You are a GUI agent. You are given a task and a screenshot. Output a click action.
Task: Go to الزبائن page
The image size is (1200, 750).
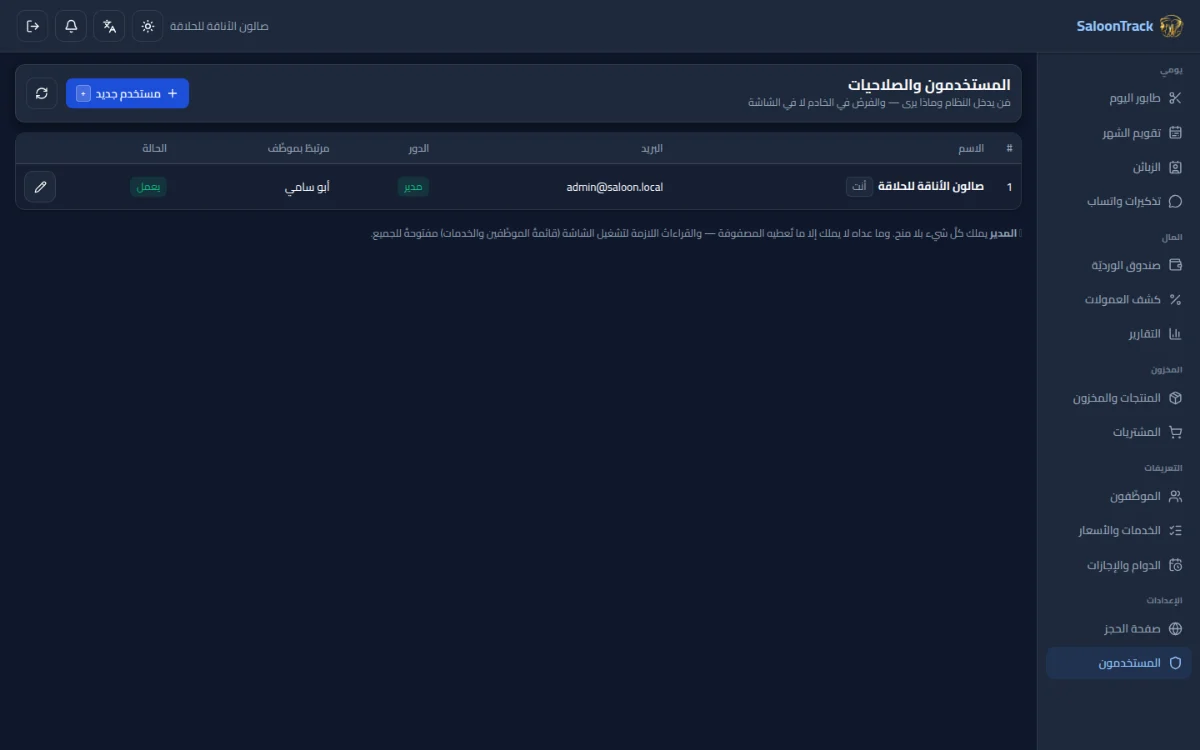1119,167
